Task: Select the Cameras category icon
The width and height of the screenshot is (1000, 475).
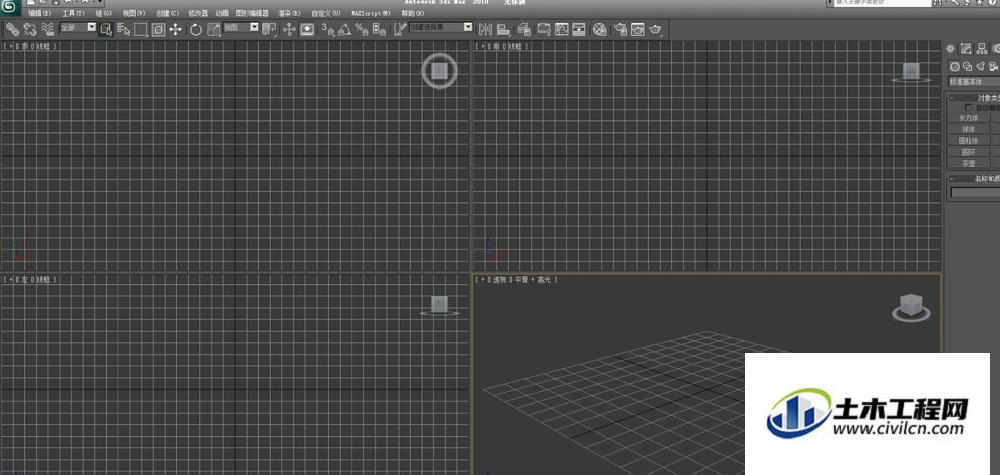Action: click(x=993, y=66)
